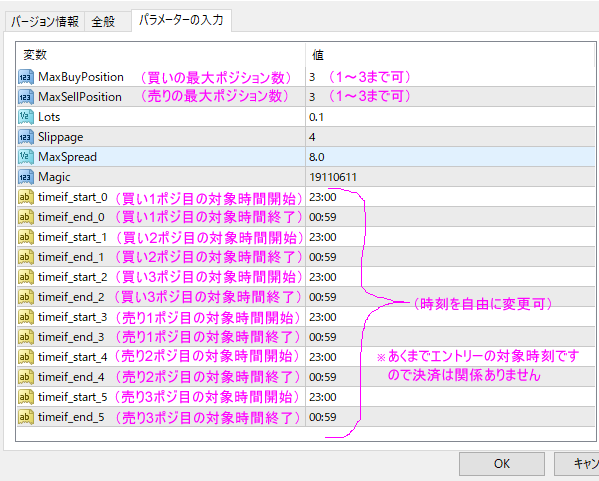Click the integer icon next to MaxSellPosition
This screenshot has height=481, width=599.
[x=26, y=97]
